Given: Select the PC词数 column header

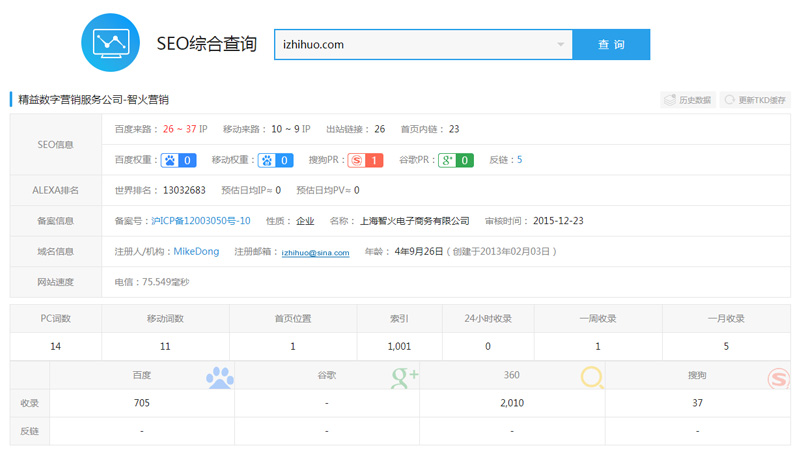Looking at the screenshot, I should click(x=55, y=319).
